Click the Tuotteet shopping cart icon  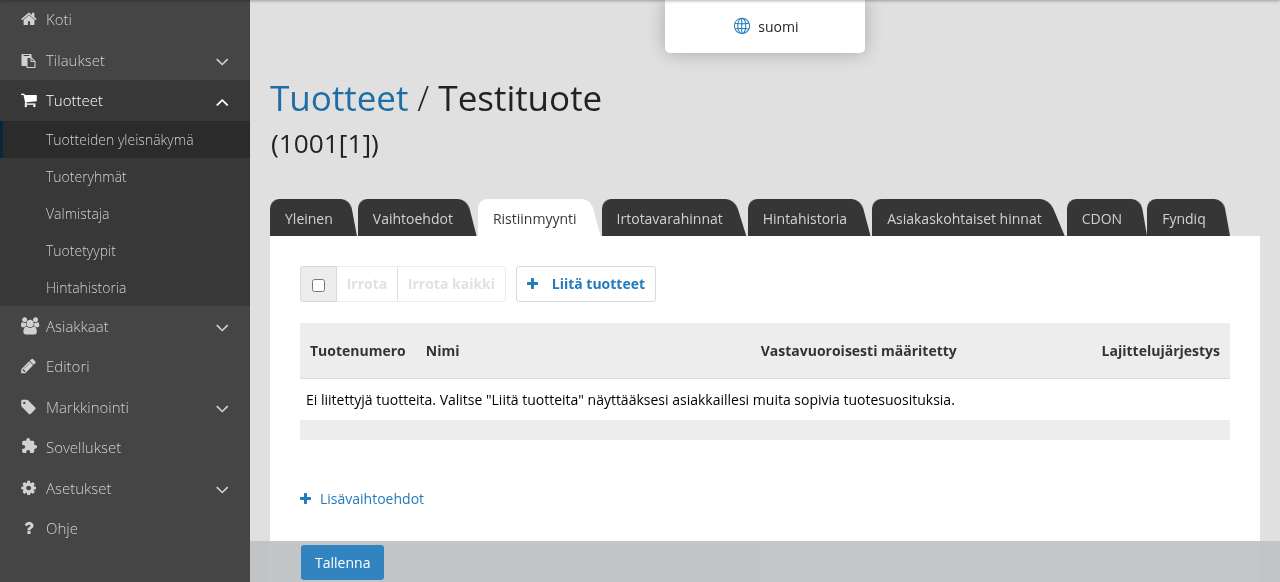coord(28,100)
